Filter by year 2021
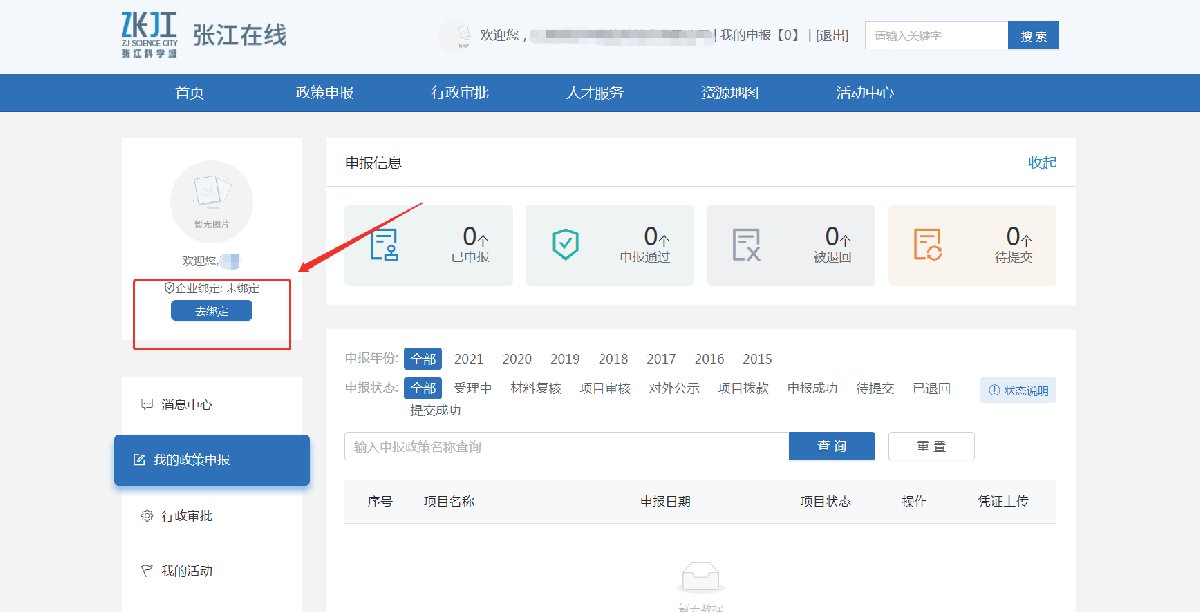The width and height of the screenshot is (1200, 612). point(469,359)
